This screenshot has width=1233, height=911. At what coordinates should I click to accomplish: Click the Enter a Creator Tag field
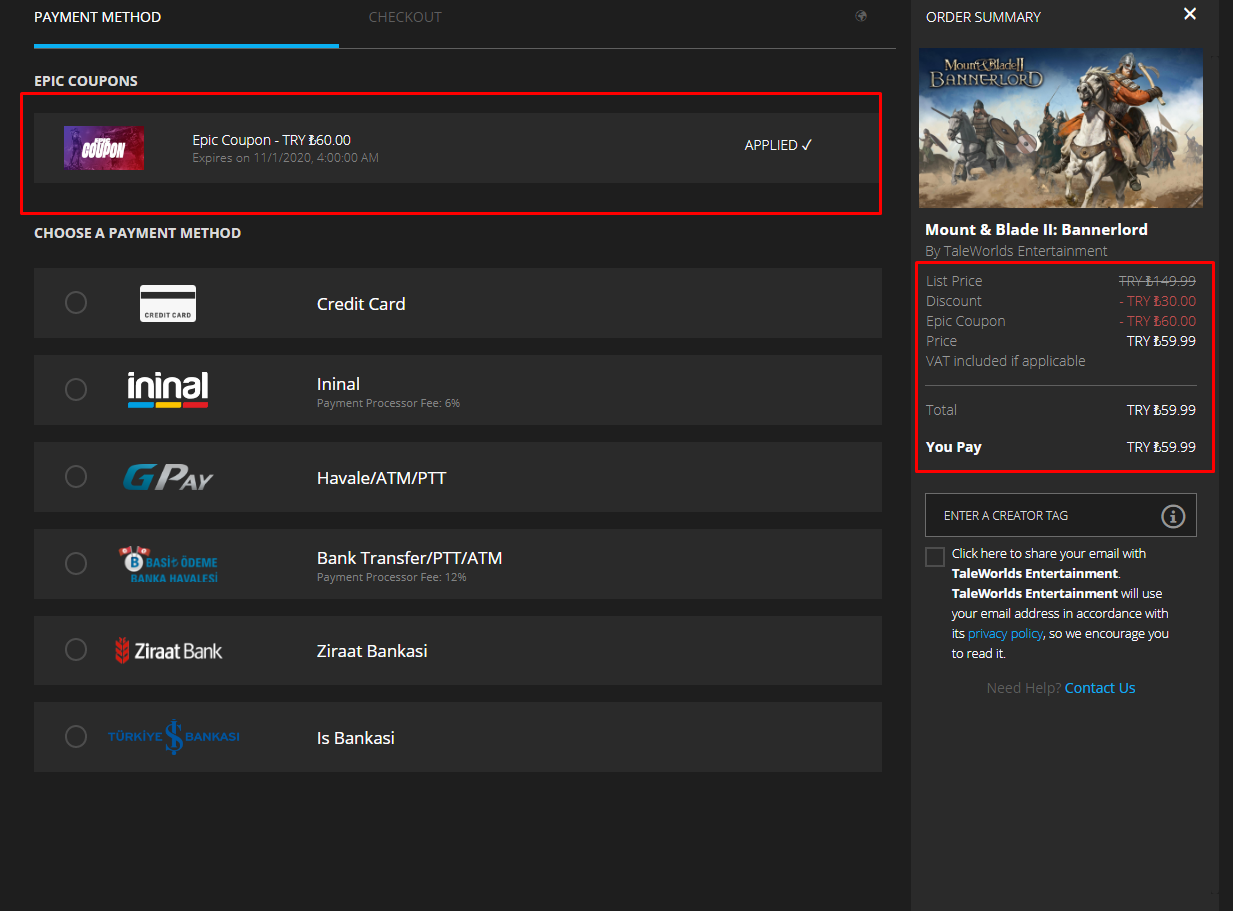[x=1061, y=516]
